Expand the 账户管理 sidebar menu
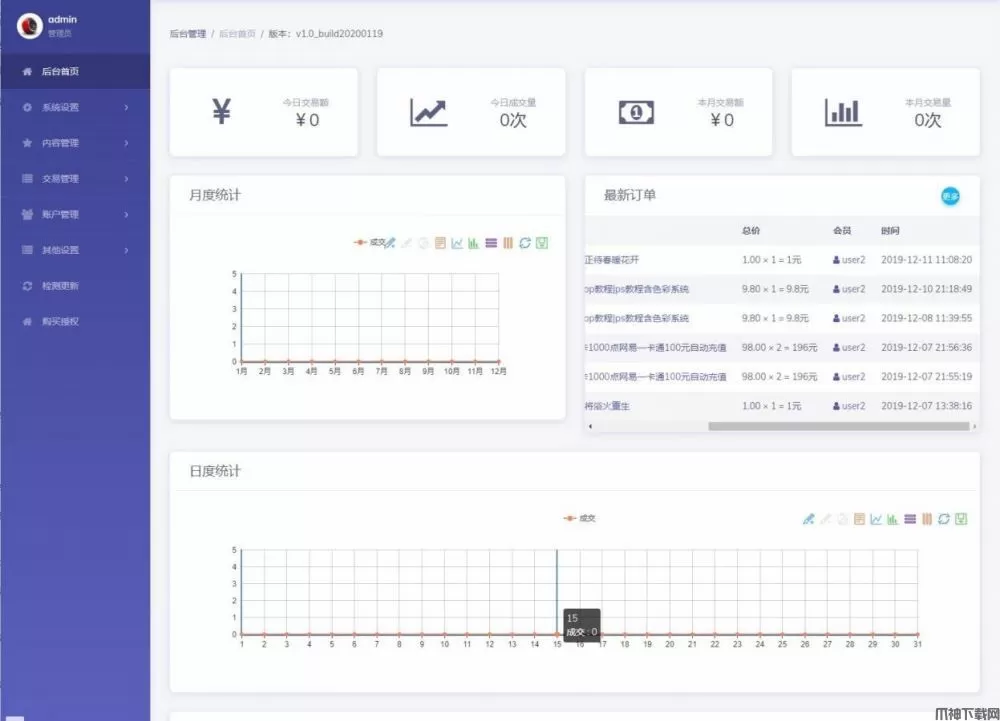The width and height of the screenshot is (1000, 721). 75,214
